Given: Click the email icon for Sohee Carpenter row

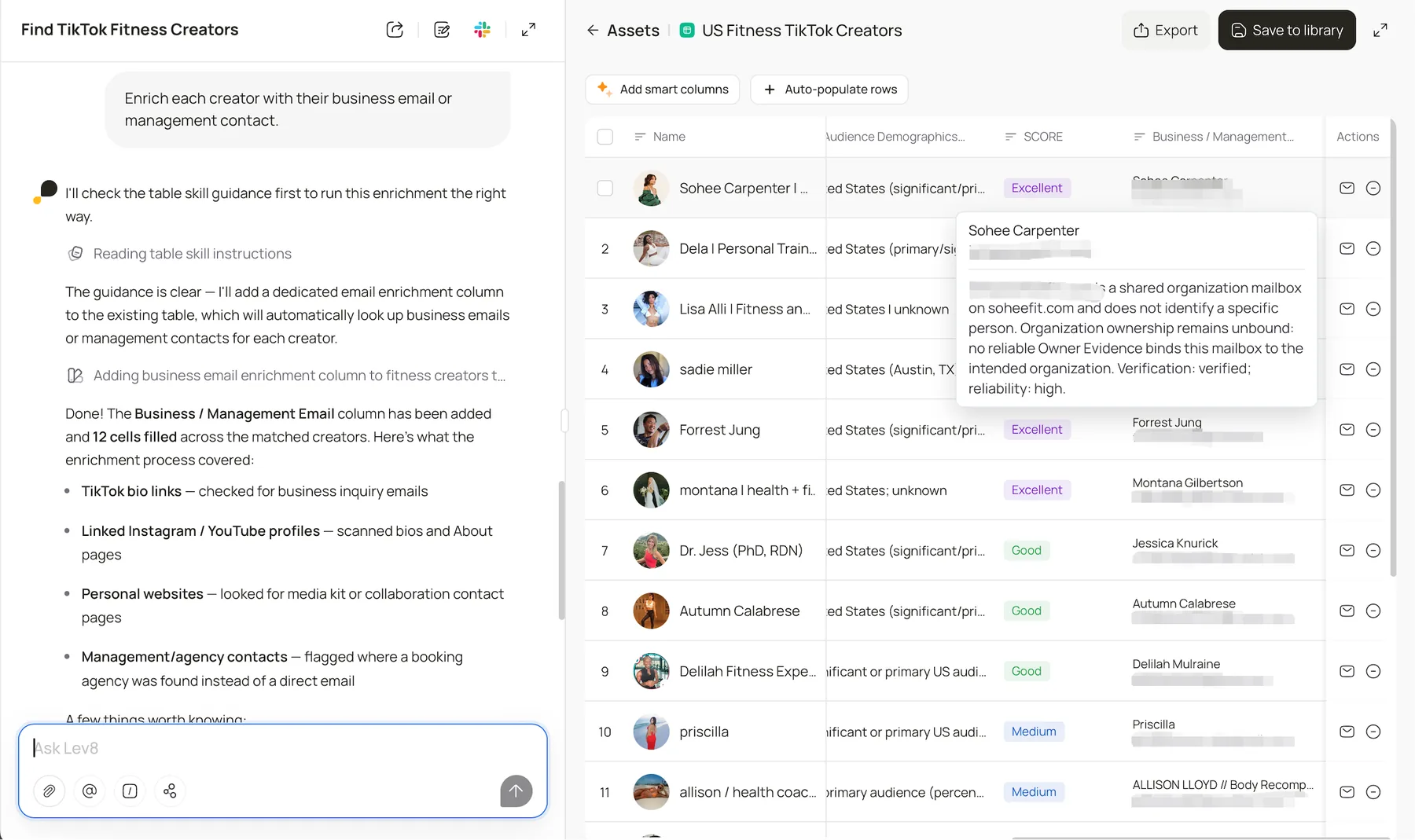Looking at the screenshot, I should coord(1347,188).
